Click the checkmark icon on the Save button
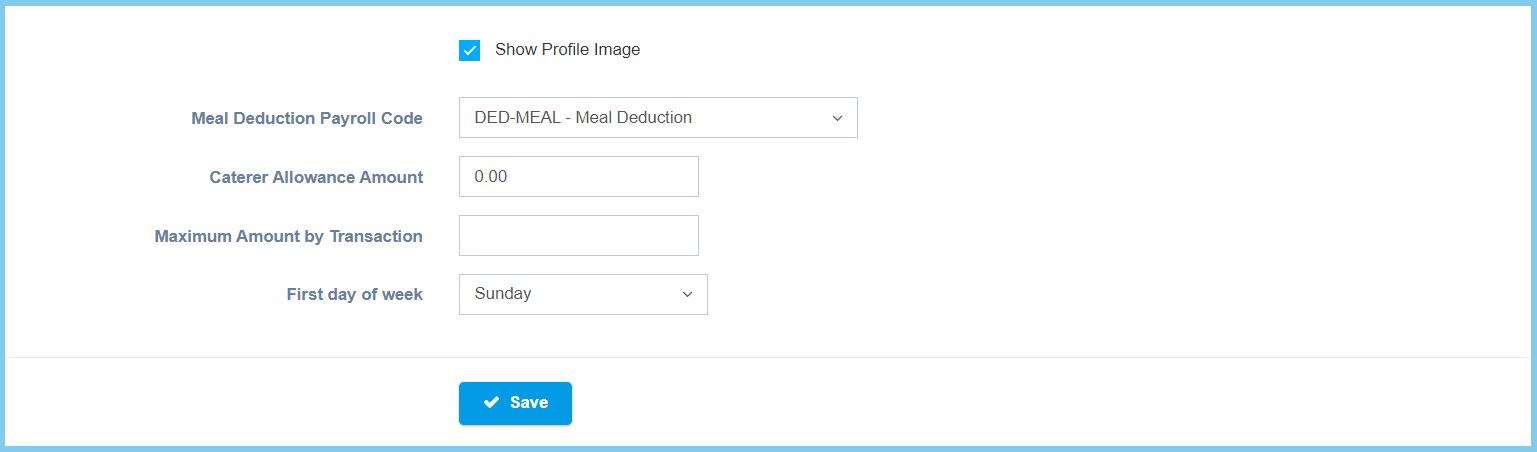Screen dimensions: 1537x452 click(x=491, y=403)
